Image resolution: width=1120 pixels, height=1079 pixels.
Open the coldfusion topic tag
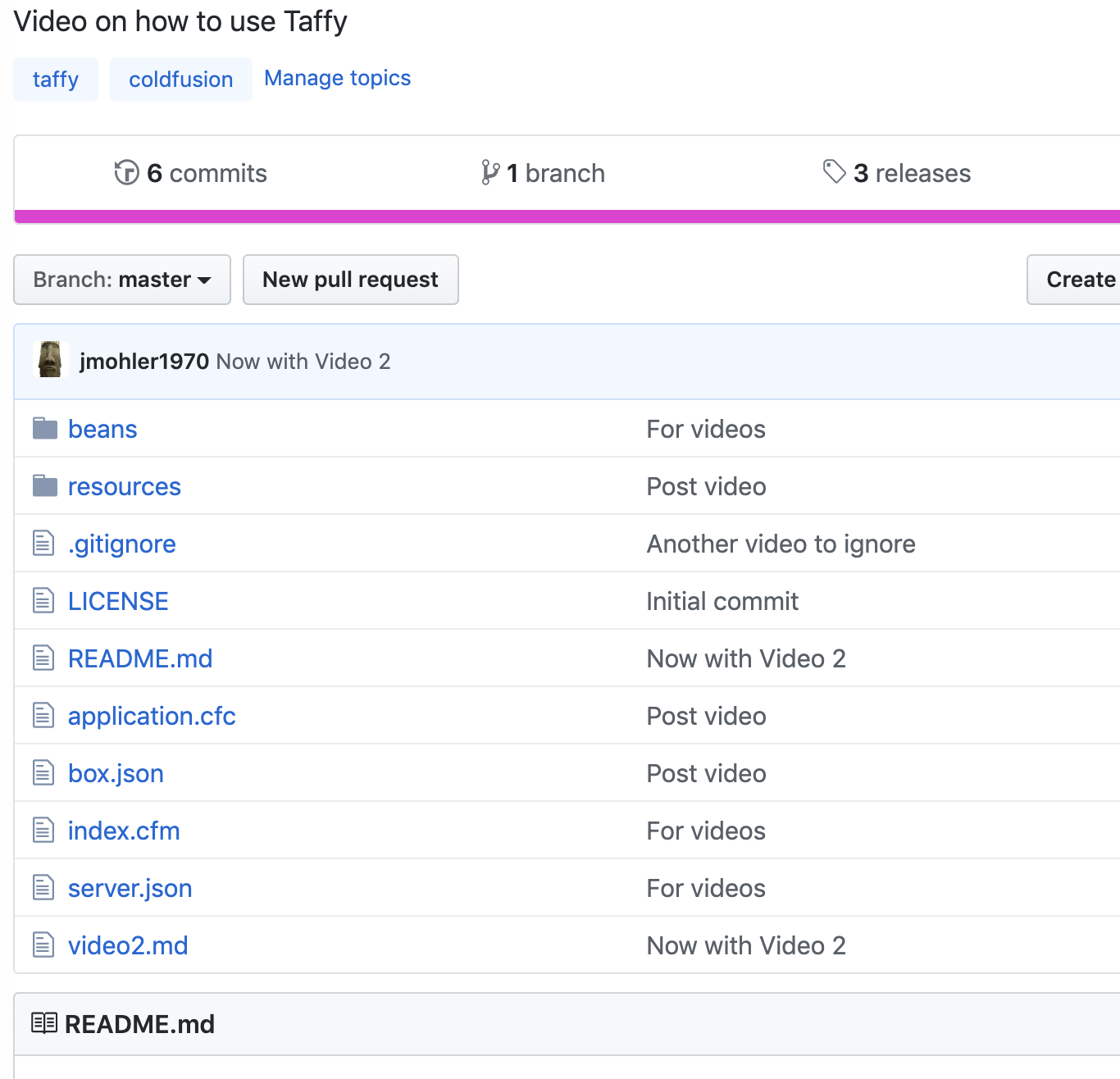click(181, 80)
